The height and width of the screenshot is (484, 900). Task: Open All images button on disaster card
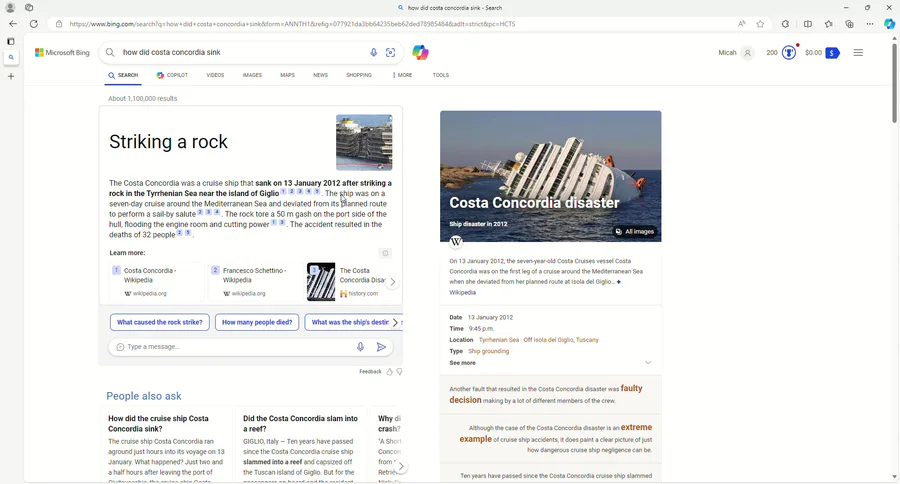coord(635,231)
